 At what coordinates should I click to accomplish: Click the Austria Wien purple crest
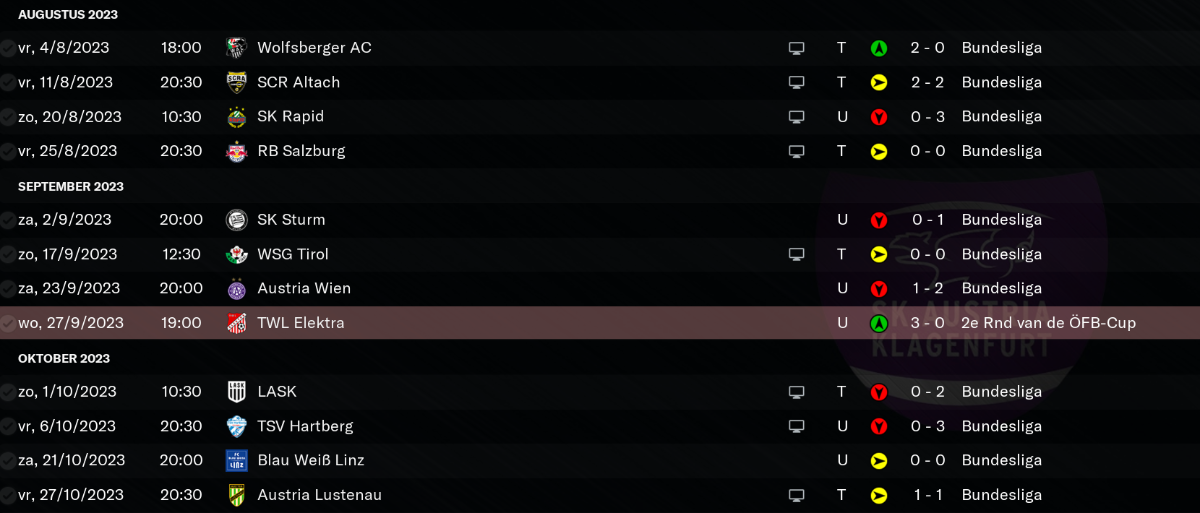click(x=237, y=289)
